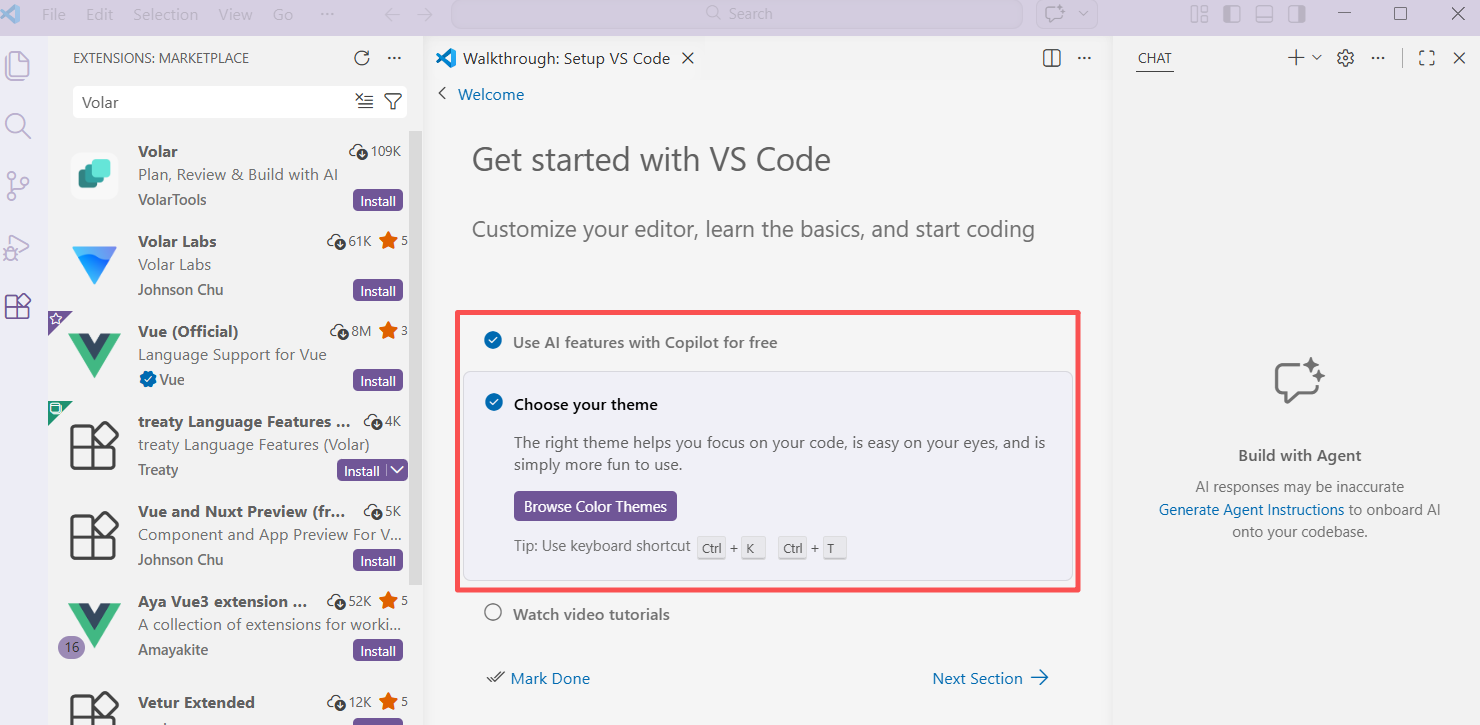Screen dimensions: 1480x725
Task: Open the Generate Agent Instructions link
Action: (1251, 509)
